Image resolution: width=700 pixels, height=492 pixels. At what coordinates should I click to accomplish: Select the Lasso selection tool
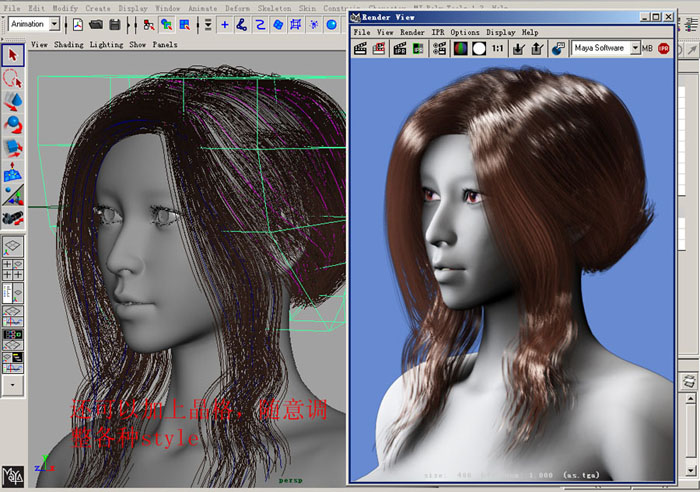coord(12,79)
